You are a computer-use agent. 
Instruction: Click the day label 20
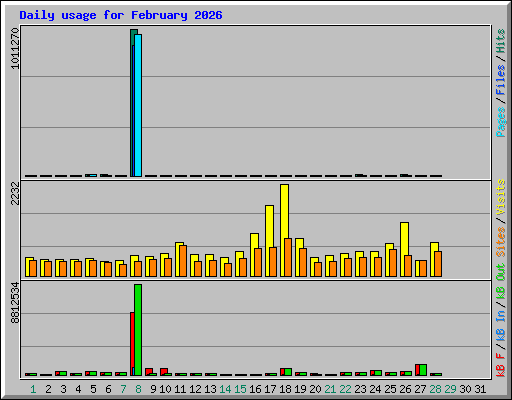tap(315, 389)
